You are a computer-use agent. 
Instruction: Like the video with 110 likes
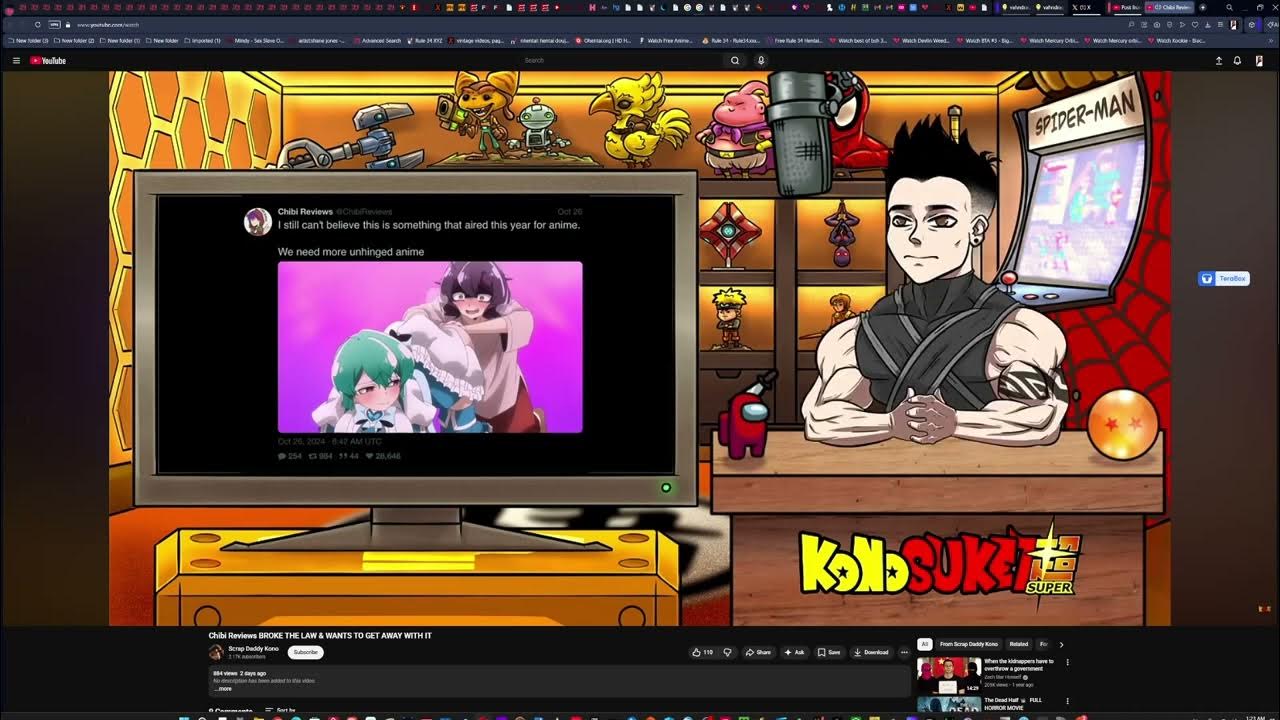point(702,652)
